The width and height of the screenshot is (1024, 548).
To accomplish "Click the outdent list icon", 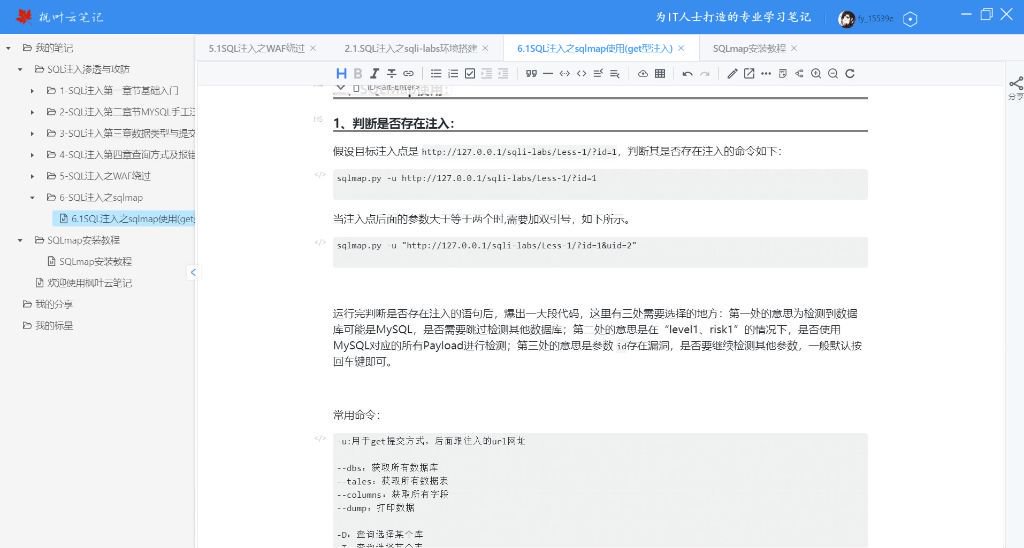I will 487,74.
